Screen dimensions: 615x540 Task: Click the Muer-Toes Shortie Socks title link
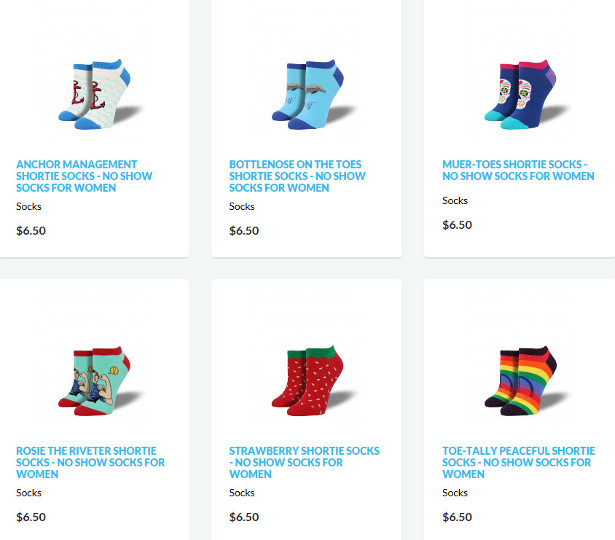tap(518, 170)
